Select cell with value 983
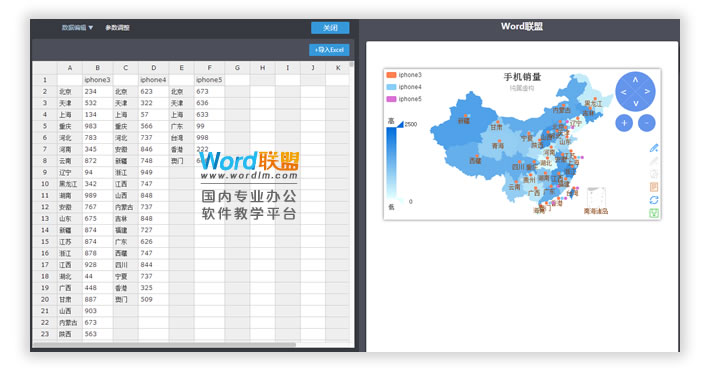The height and width of the screenshot is (379, 710). (97, 126)
